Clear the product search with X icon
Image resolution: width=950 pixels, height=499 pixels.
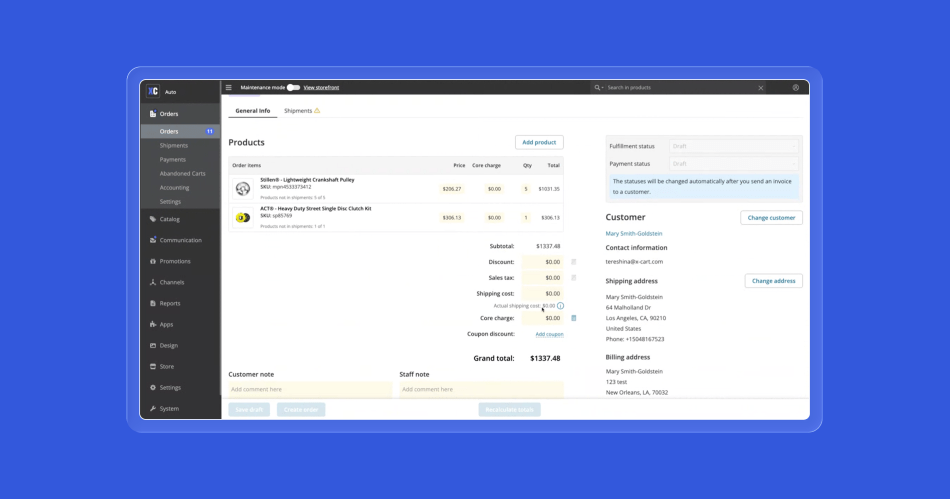click(761, 88)
